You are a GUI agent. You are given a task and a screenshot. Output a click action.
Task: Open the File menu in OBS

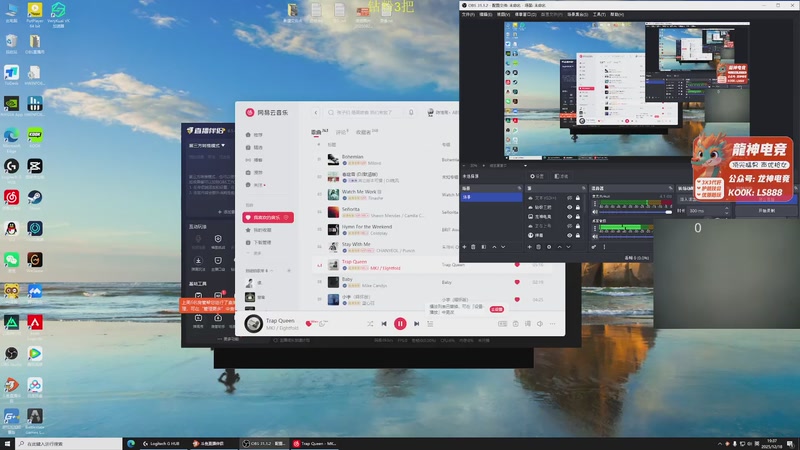[468, 14]
